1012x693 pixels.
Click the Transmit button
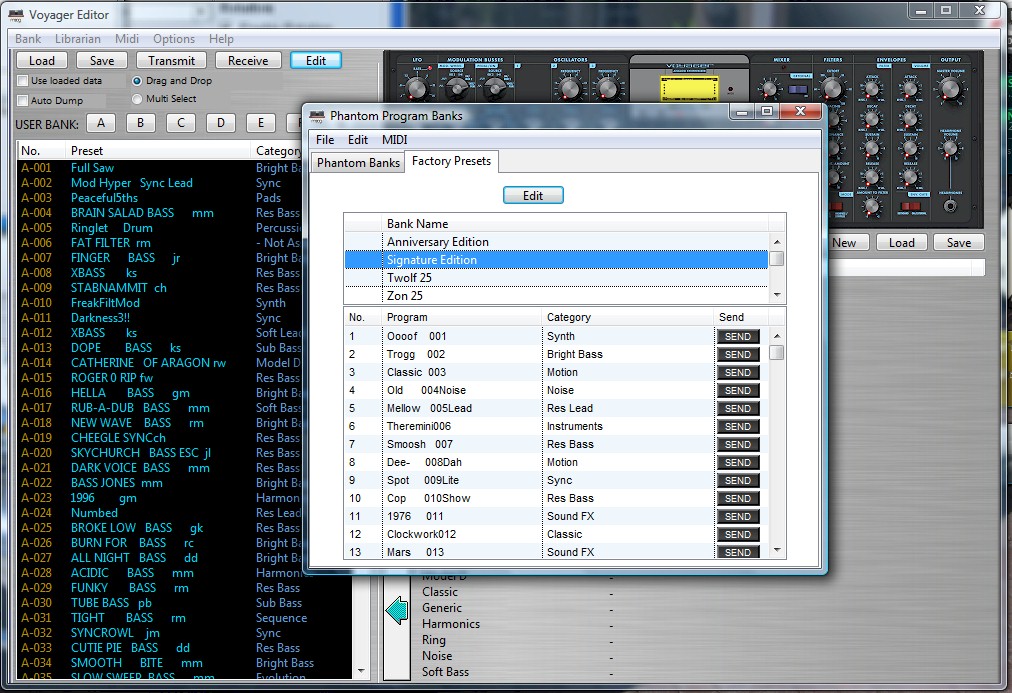click(x=171, y=60)
